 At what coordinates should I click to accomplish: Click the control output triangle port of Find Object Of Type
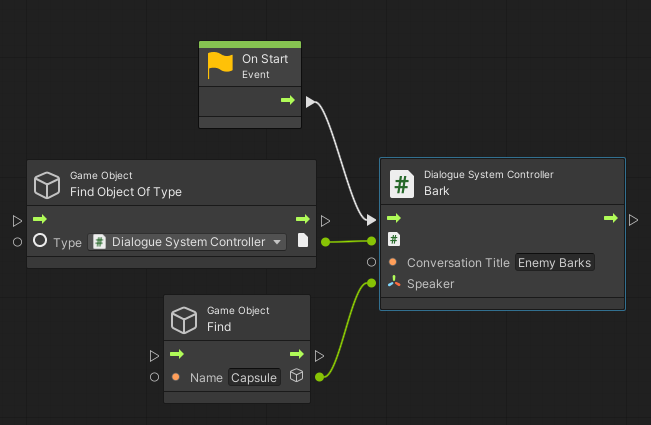pos(326,221)
